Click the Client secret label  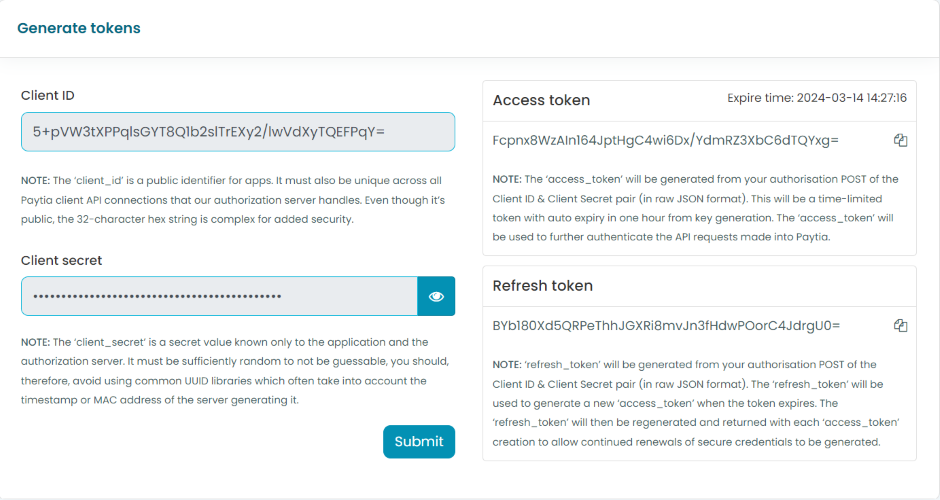(61, 260)
